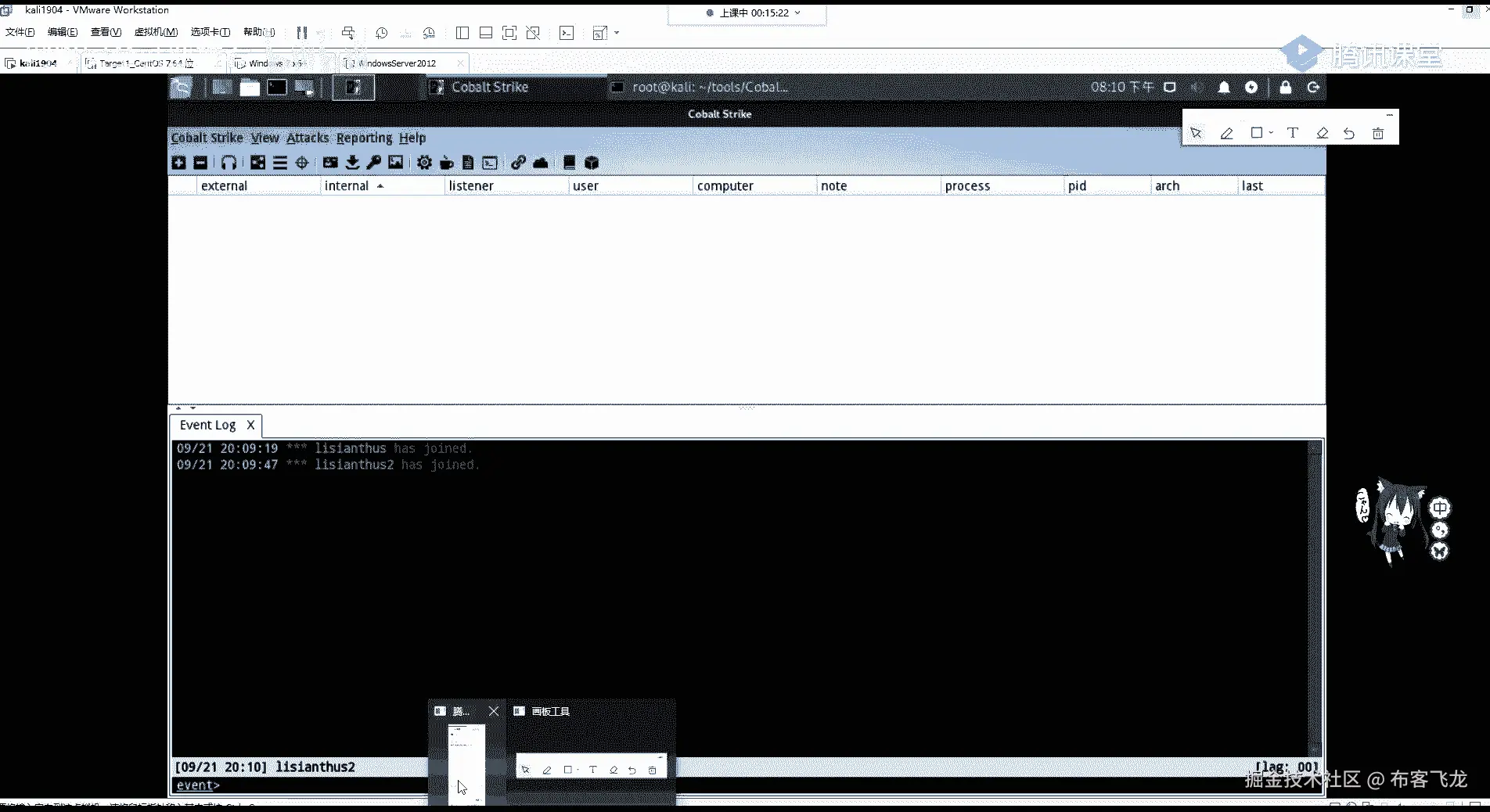Screen dimensions: 1490x812
Task: Open the VMware 虚拟机(M) menu
Action: coord(156,32)
